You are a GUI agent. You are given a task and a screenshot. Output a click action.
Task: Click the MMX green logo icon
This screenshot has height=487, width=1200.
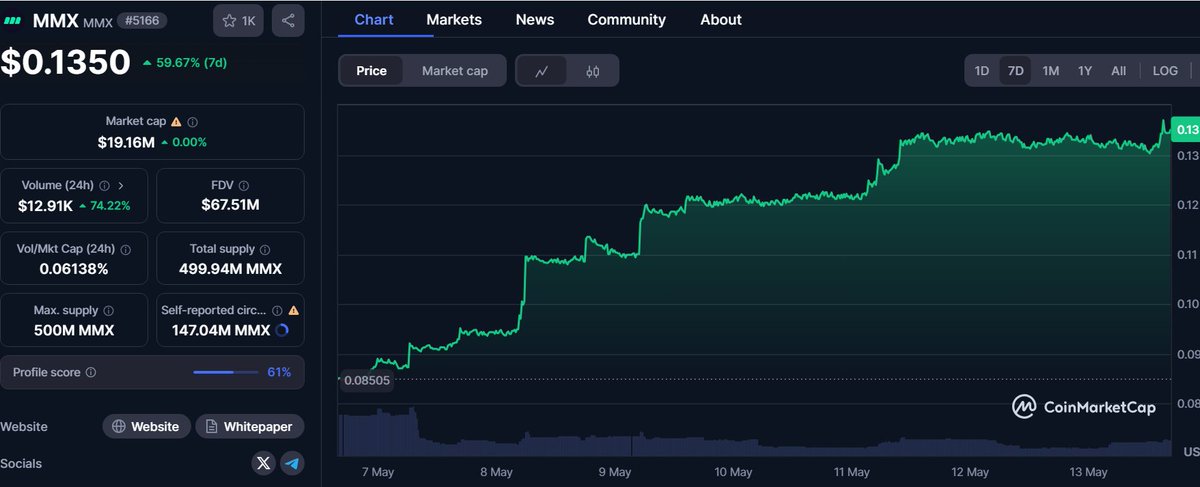click(13, 20)
